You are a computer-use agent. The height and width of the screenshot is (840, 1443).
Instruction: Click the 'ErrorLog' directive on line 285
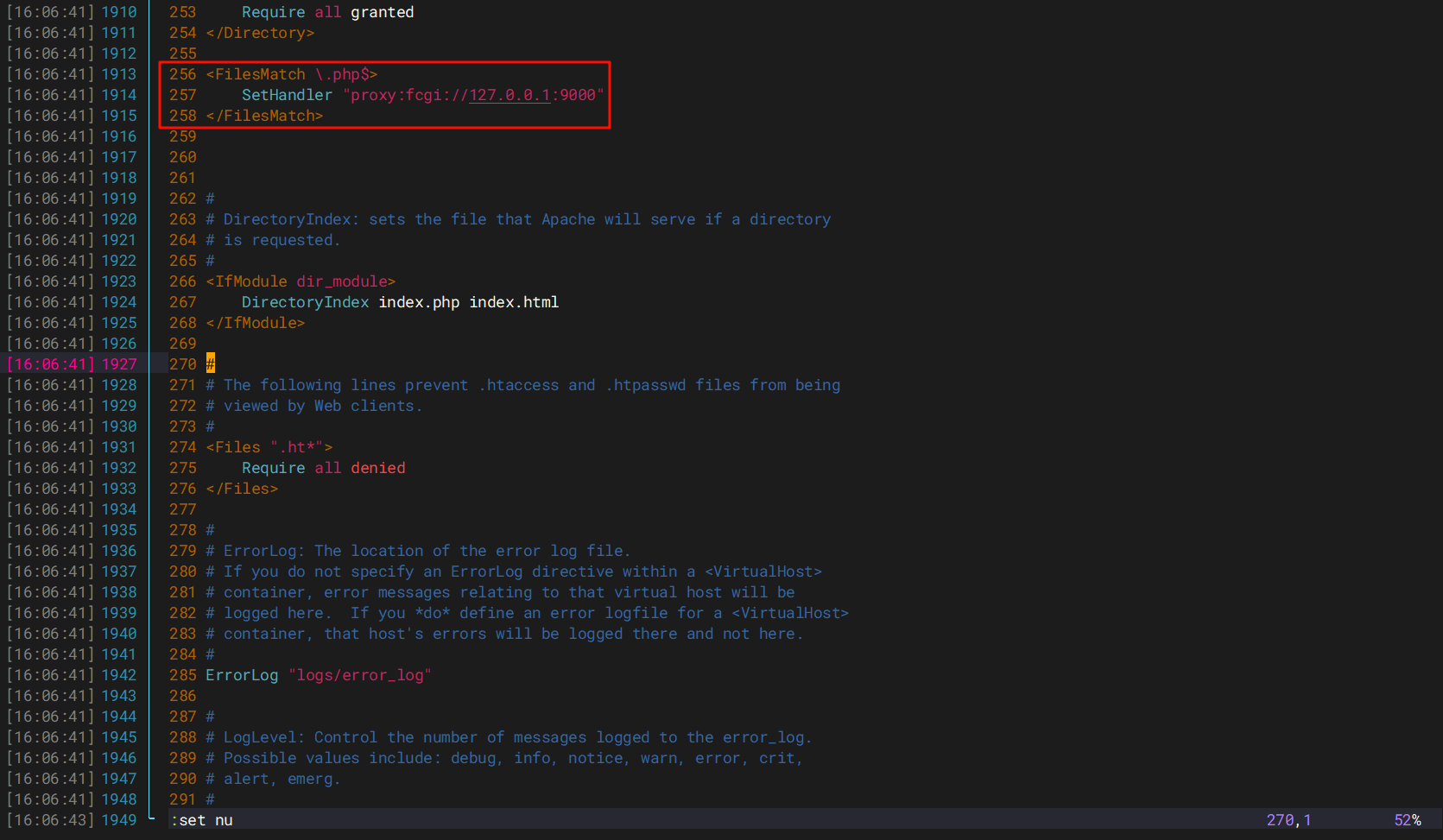point(242,675)
